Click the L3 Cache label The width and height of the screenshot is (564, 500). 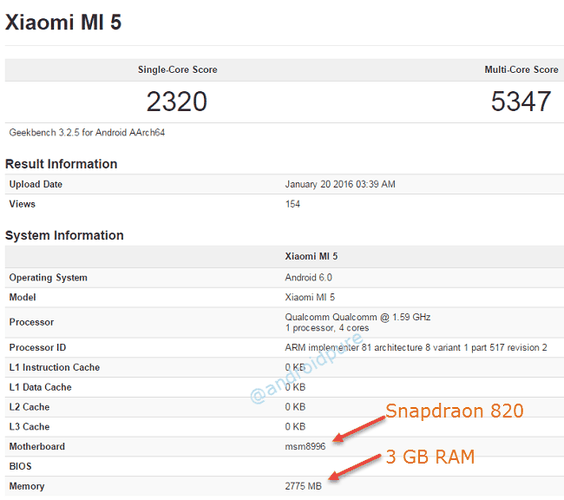[29, 427]
